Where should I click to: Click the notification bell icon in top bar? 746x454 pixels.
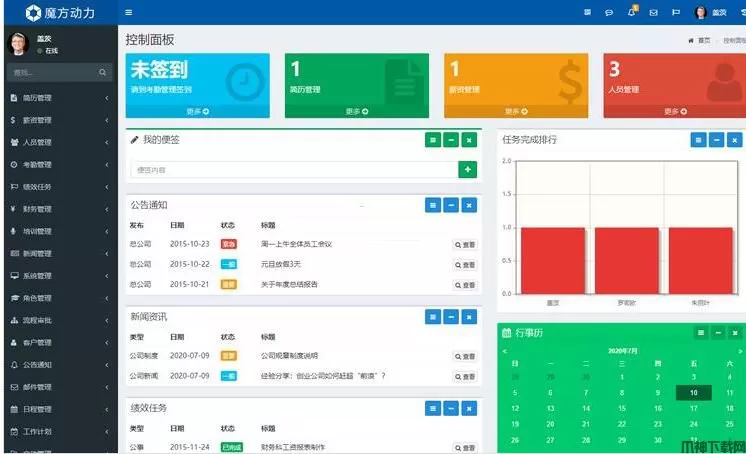632,12
